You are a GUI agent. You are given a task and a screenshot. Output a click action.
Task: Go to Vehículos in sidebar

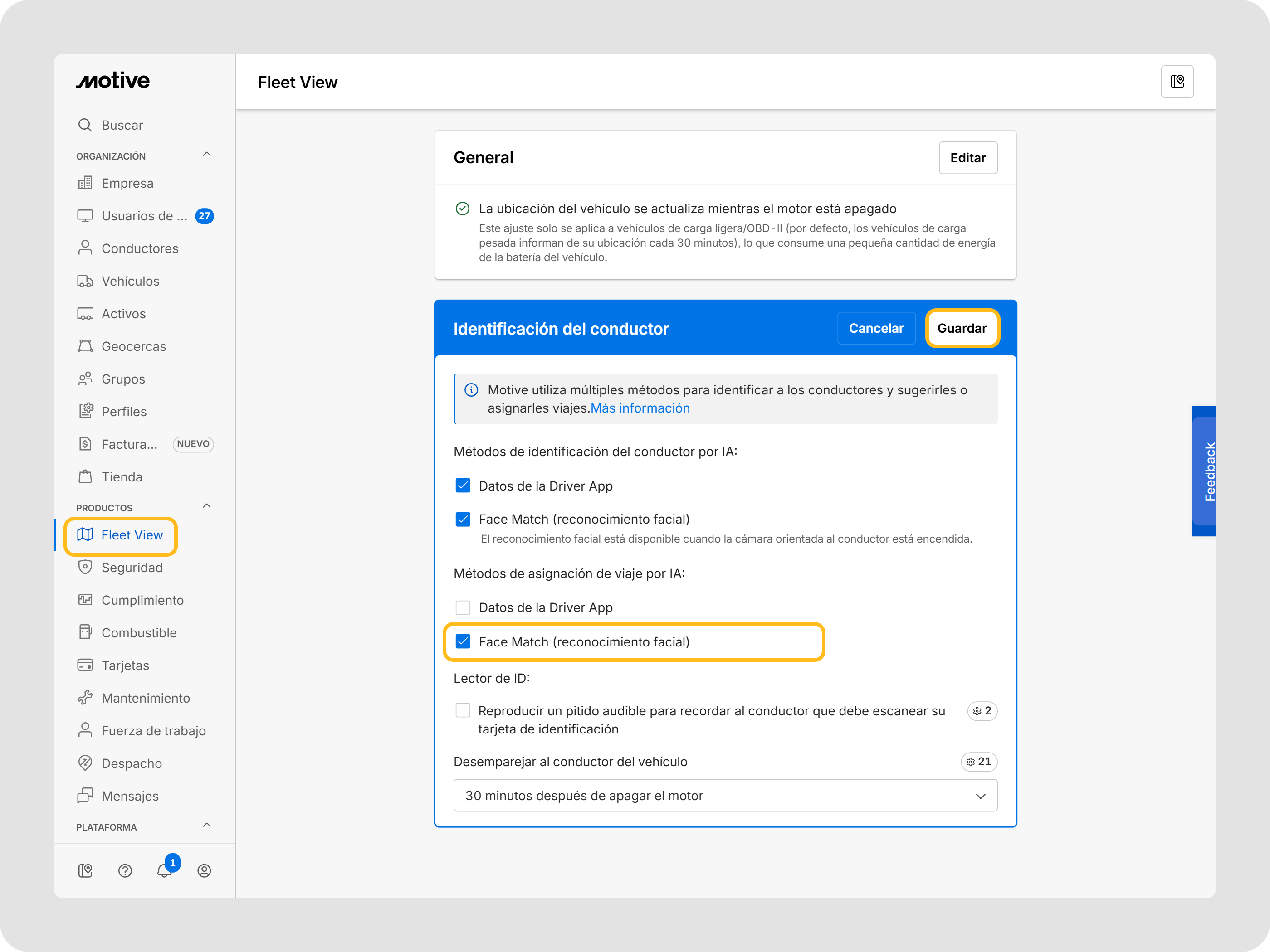[130, 281]
